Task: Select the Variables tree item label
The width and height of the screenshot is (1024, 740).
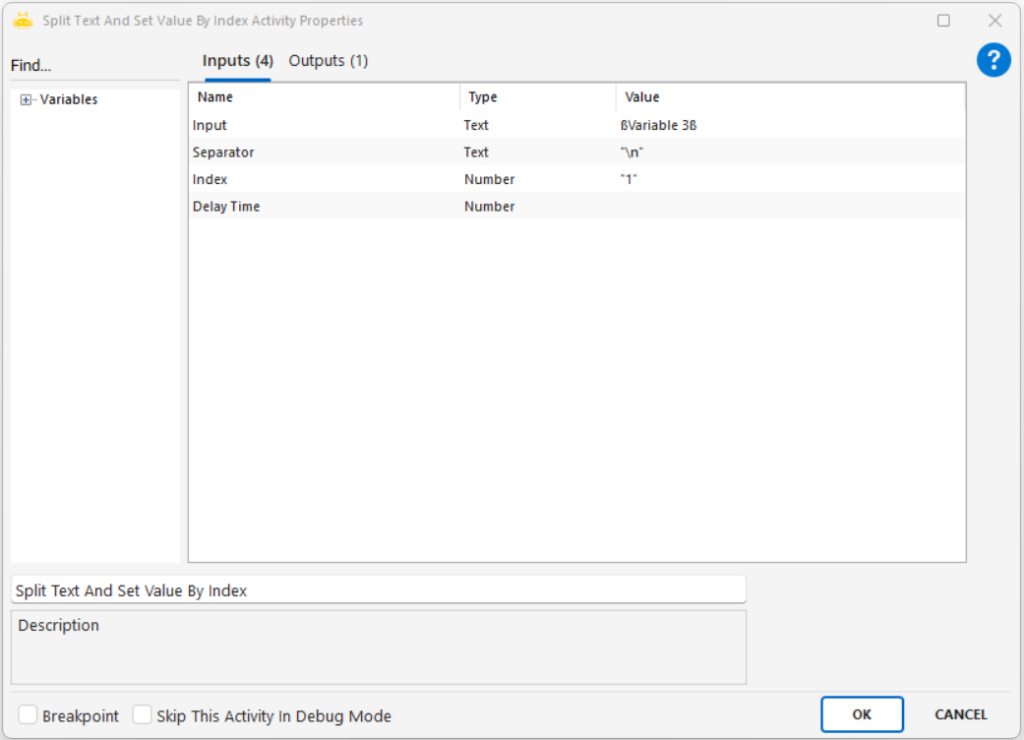Action: [x=68, y=100]
